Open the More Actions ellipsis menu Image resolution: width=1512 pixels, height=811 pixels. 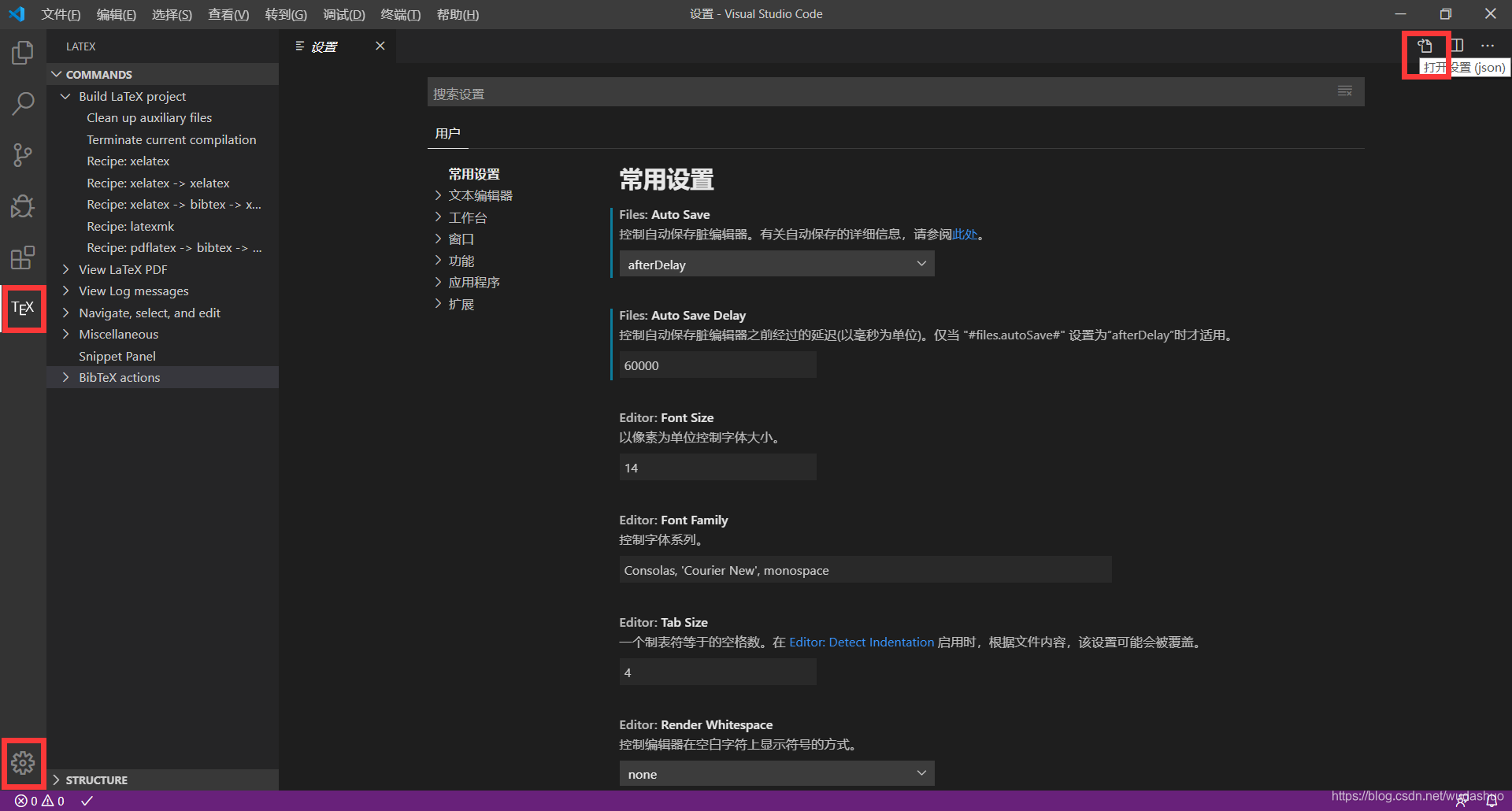(x=1488, y=46)
